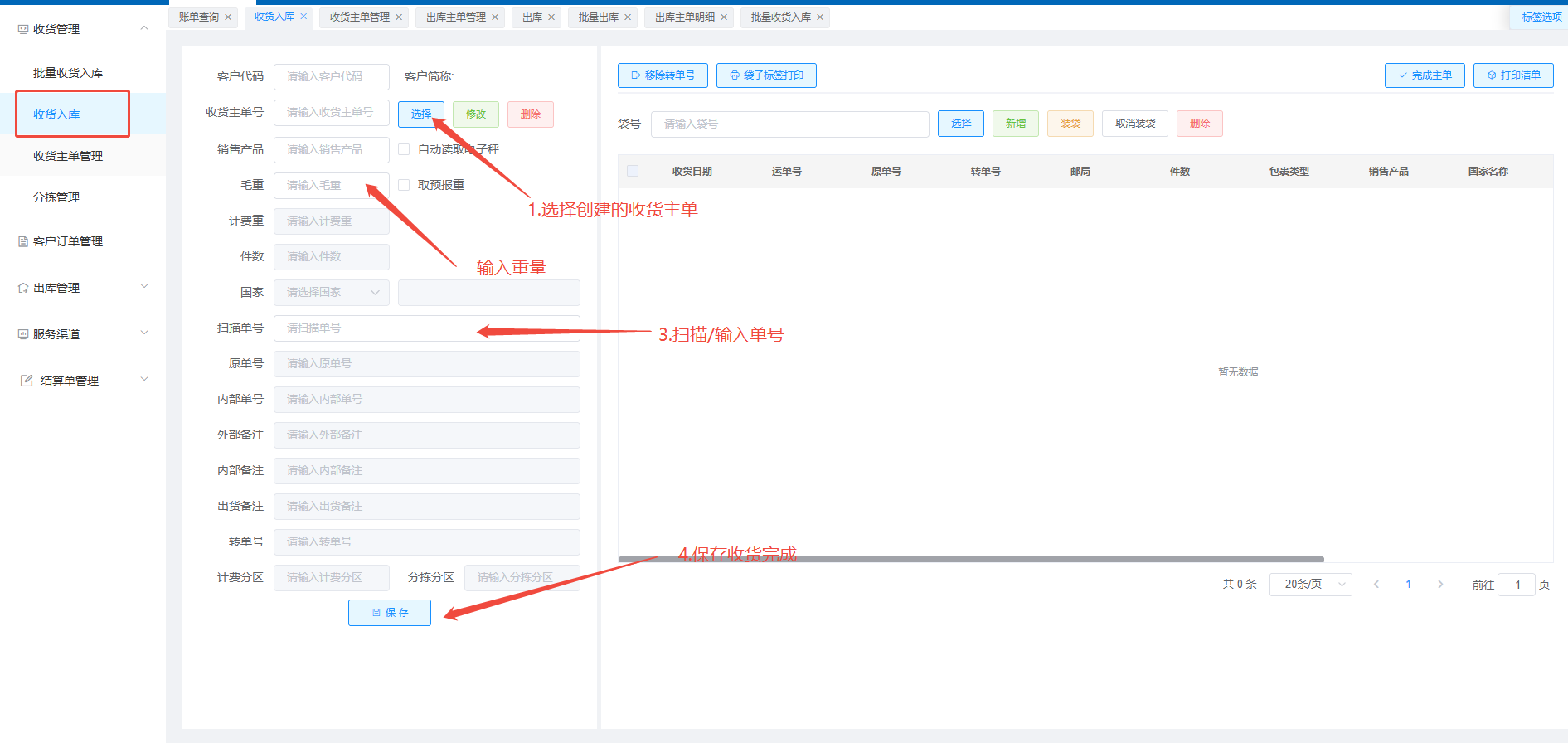
Task: Close the 出库主单明细 tab
Action: coord(724,17)
